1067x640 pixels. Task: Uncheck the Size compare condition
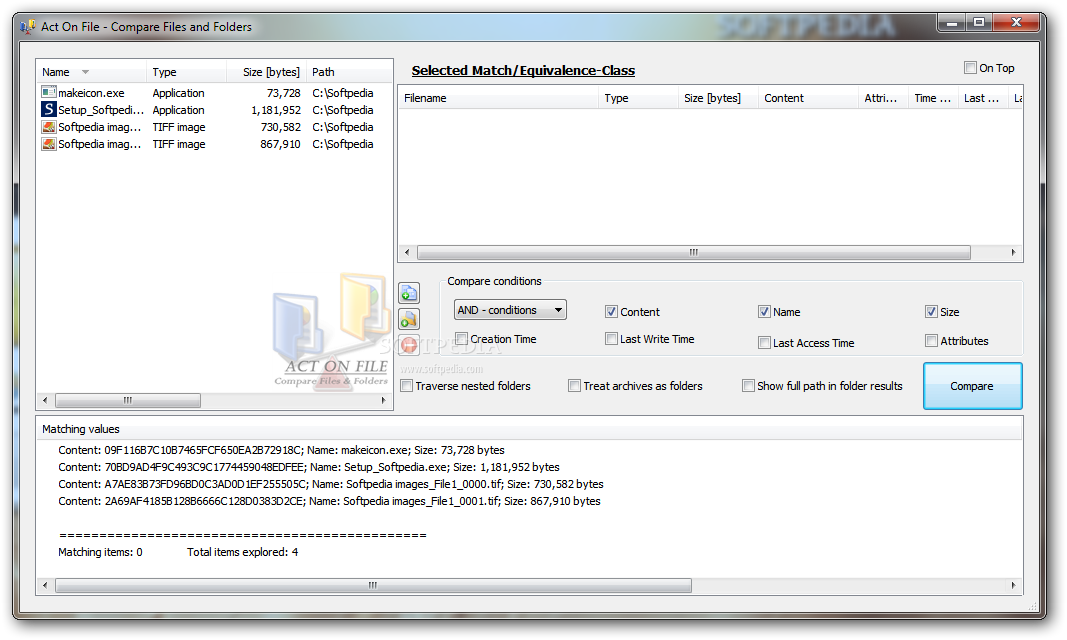(932, 311)
